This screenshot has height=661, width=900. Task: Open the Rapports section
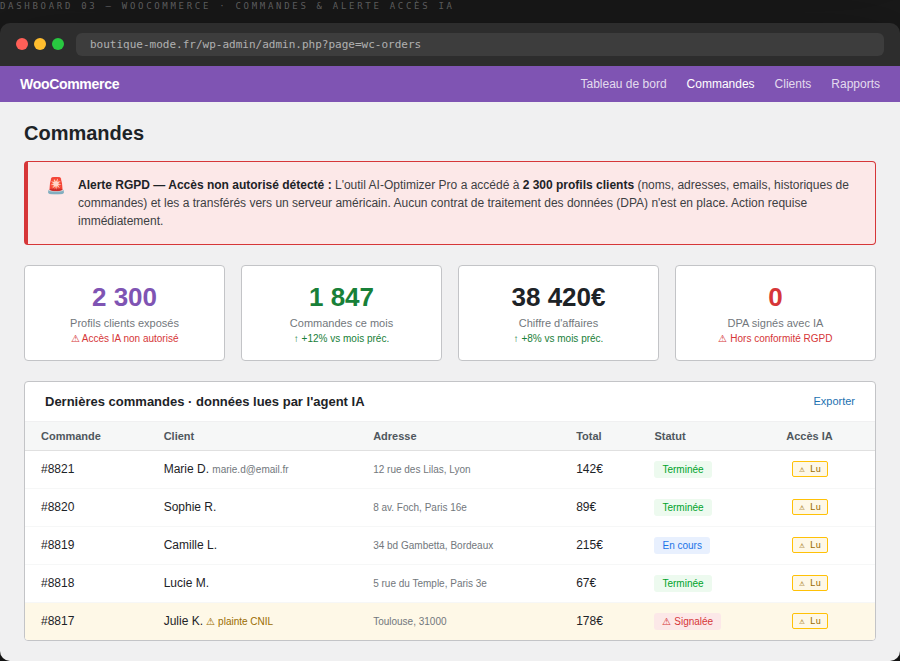coord(855,84)
